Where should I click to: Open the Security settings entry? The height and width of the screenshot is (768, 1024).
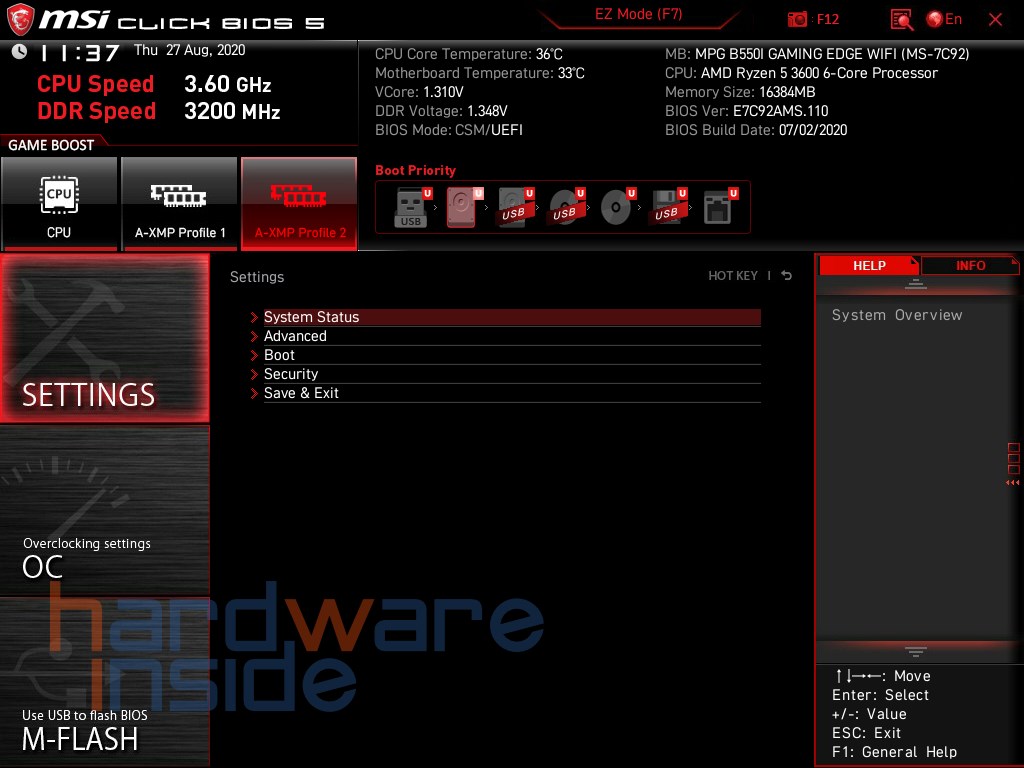(512, 374)
